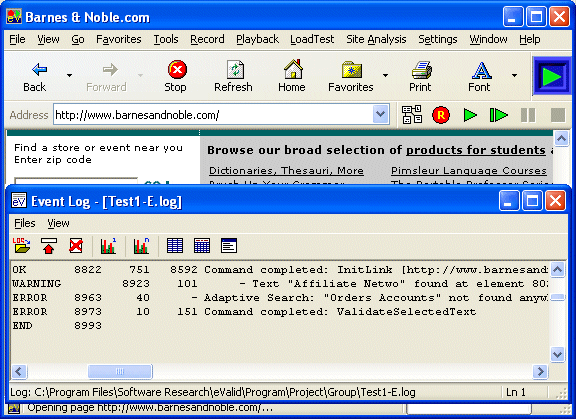576x419 pixels.
Task: Expand the Favorites toolbar dropdown arrow
Action: point(385,76)
